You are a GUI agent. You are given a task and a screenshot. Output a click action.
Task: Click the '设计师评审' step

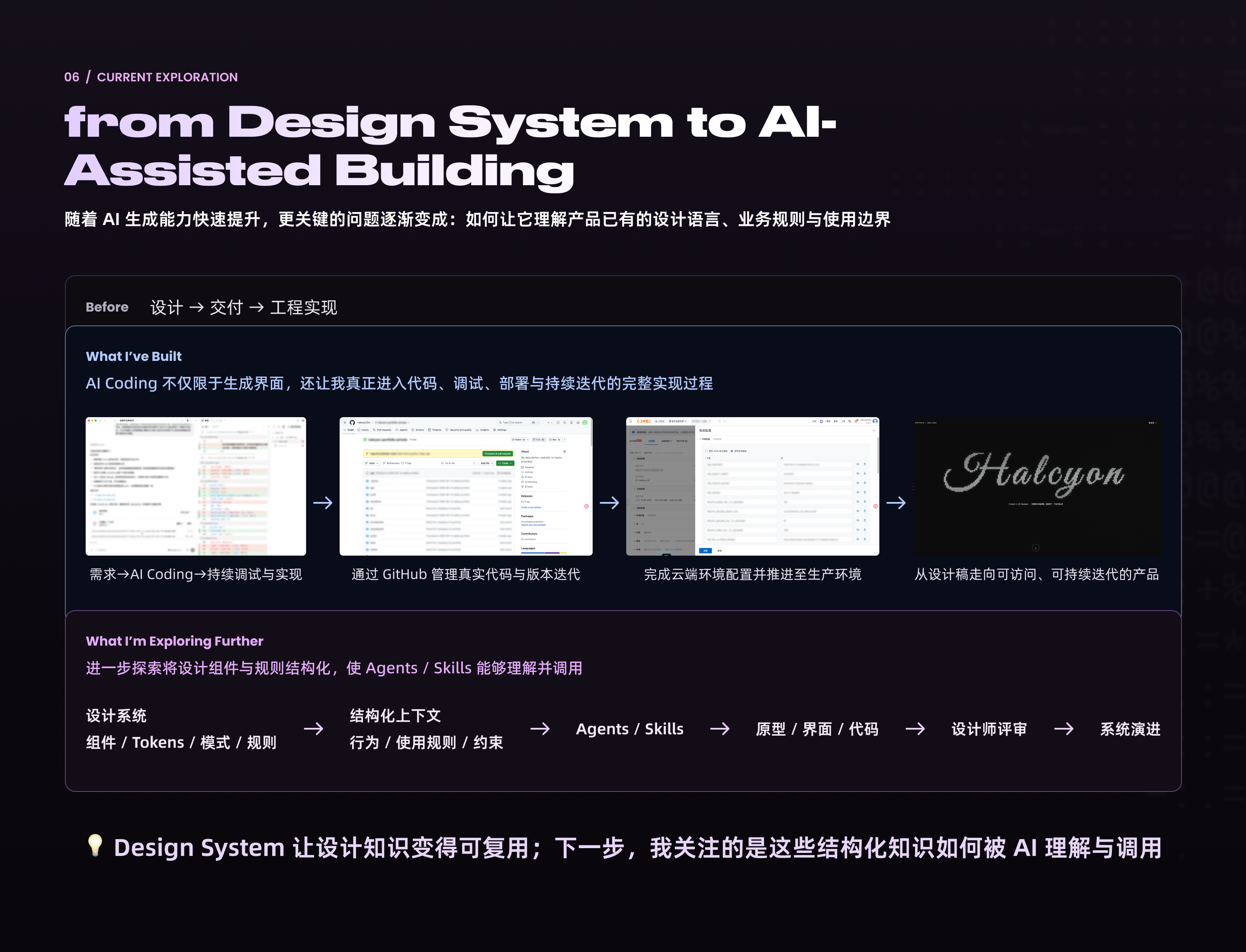[989, 729]
